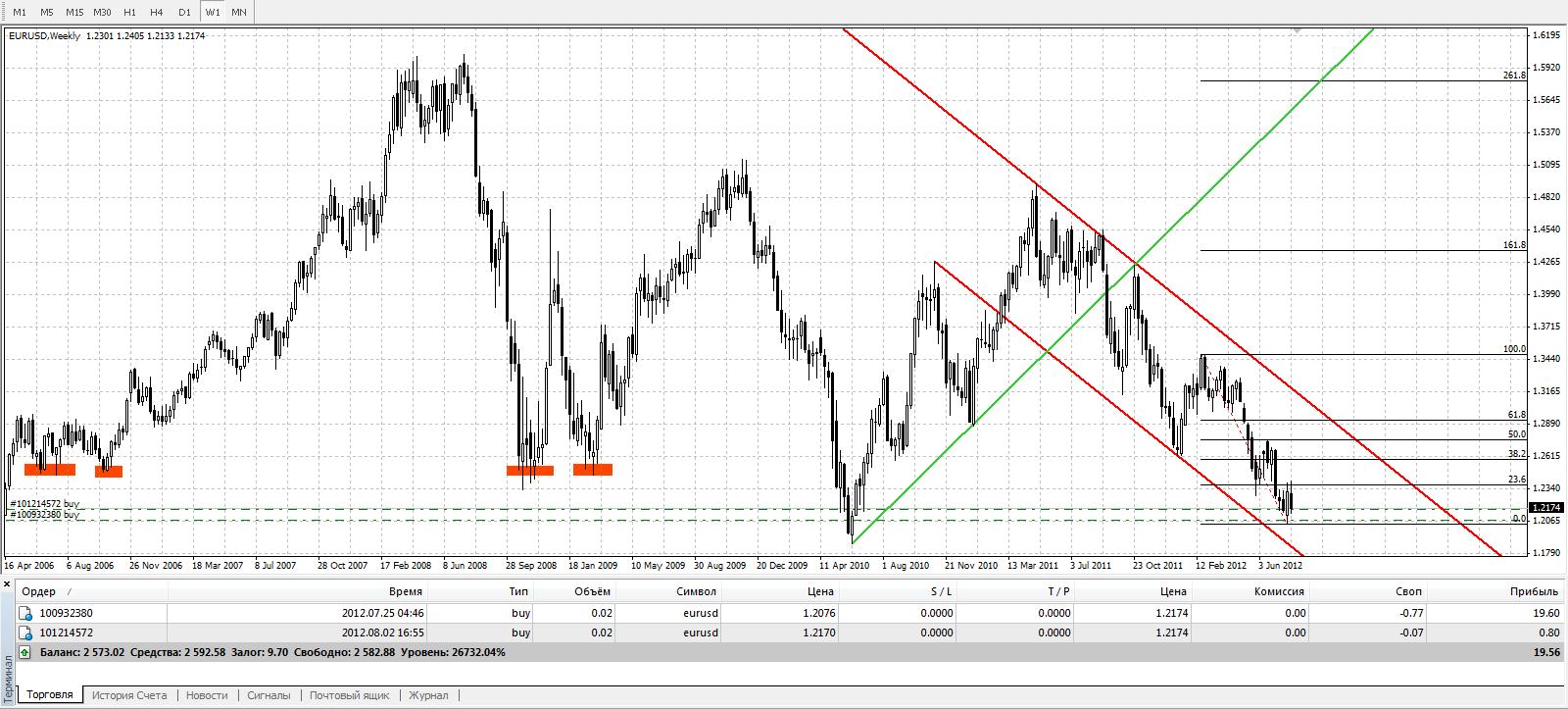Show the Журнал tab
The width and height of the screenshot is (1568, 709).
click(x=428, y=695)
